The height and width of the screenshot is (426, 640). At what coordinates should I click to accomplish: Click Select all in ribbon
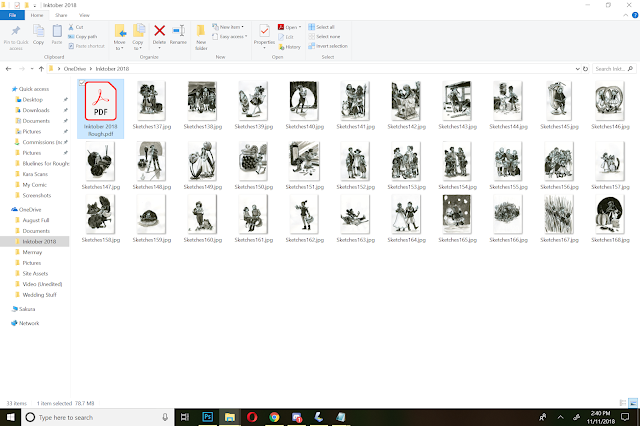[x=322, y=27]
